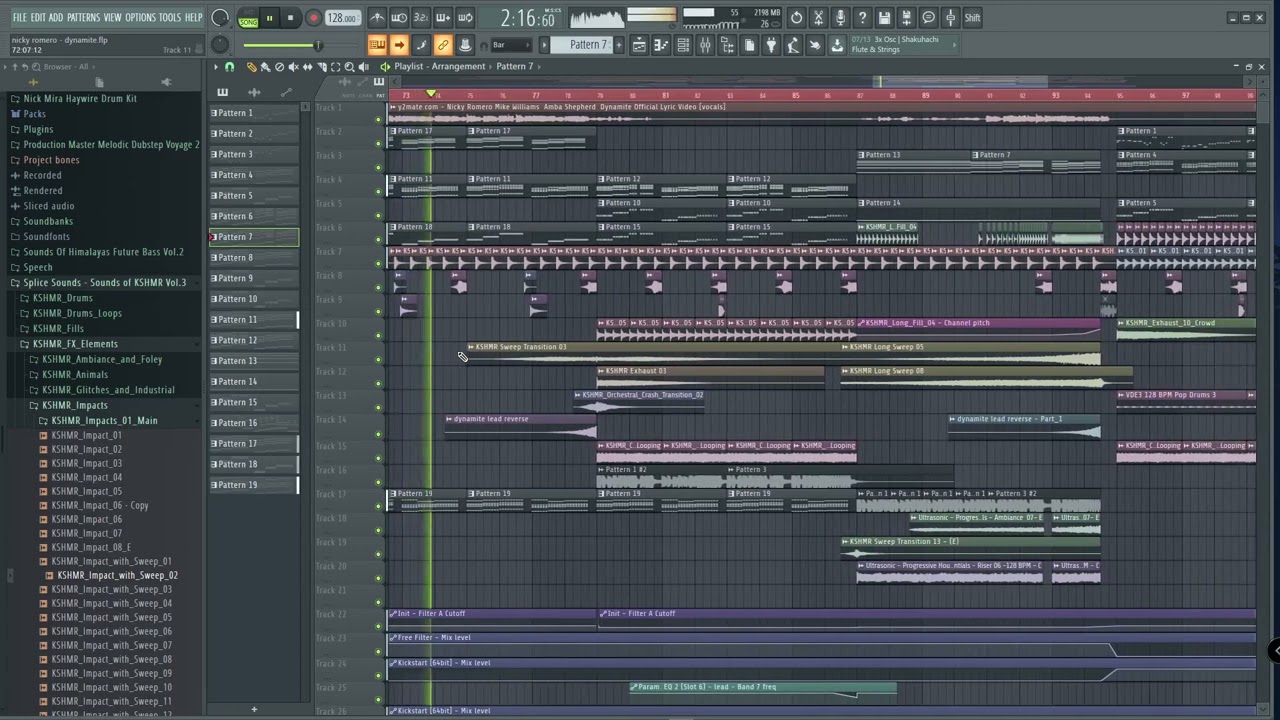This screenshot has width=1280, height=720.
Task: Click the Shift button
Action: tap(973, 18)
